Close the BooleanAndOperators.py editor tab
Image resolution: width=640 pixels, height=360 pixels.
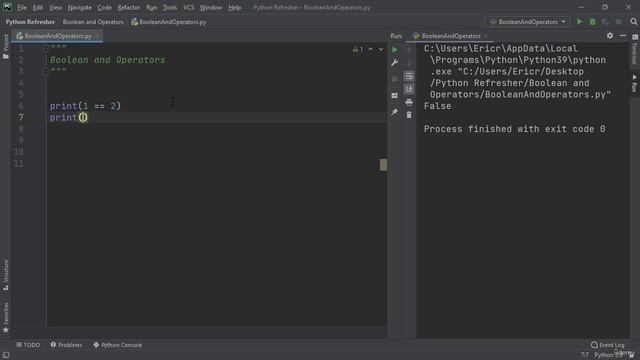[97, 36]
